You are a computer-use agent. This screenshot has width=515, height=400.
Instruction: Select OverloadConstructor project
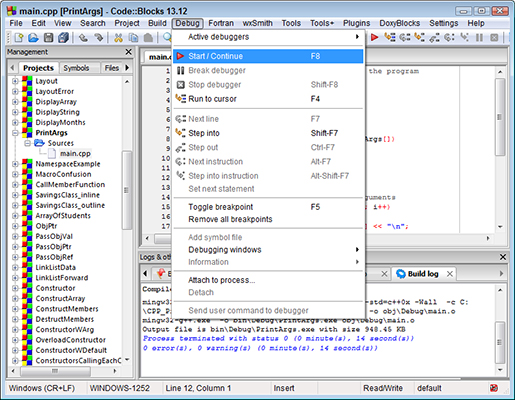71,340
